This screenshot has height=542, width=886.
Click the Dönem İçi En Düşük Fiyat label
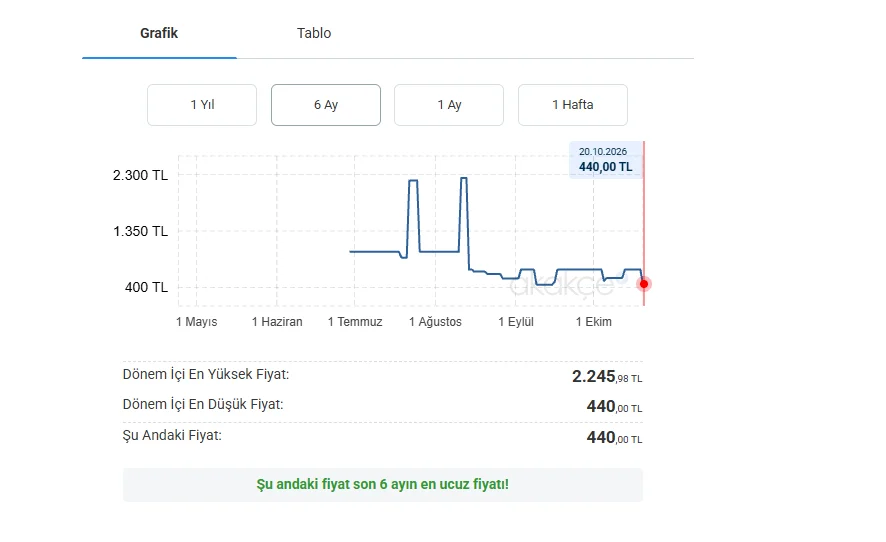pyautogui.click(x=203, y=405)
